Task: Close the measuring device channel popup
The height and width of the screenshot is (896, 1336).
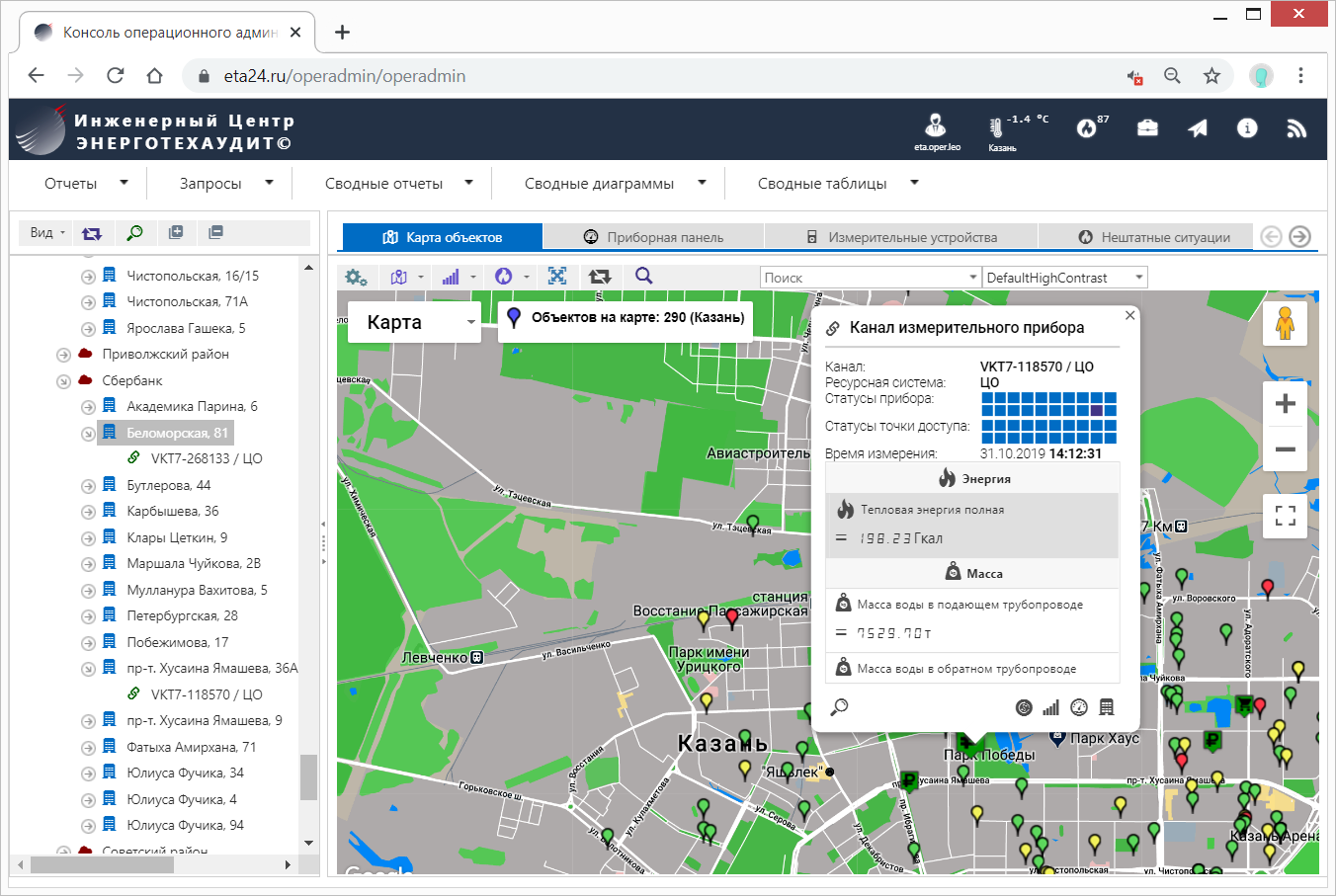Action: pyautogui.click(x=1129, y=315)
